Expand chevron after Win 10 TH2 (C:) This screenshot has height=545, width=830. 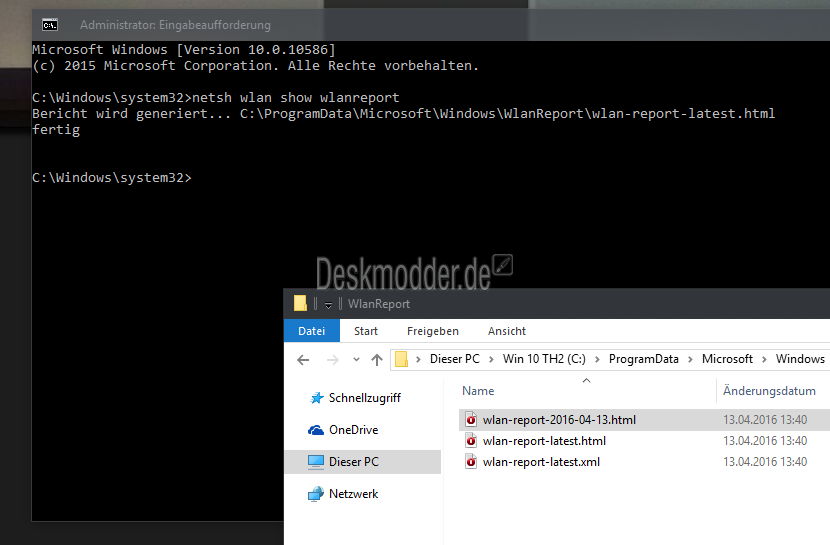(598, 360)
